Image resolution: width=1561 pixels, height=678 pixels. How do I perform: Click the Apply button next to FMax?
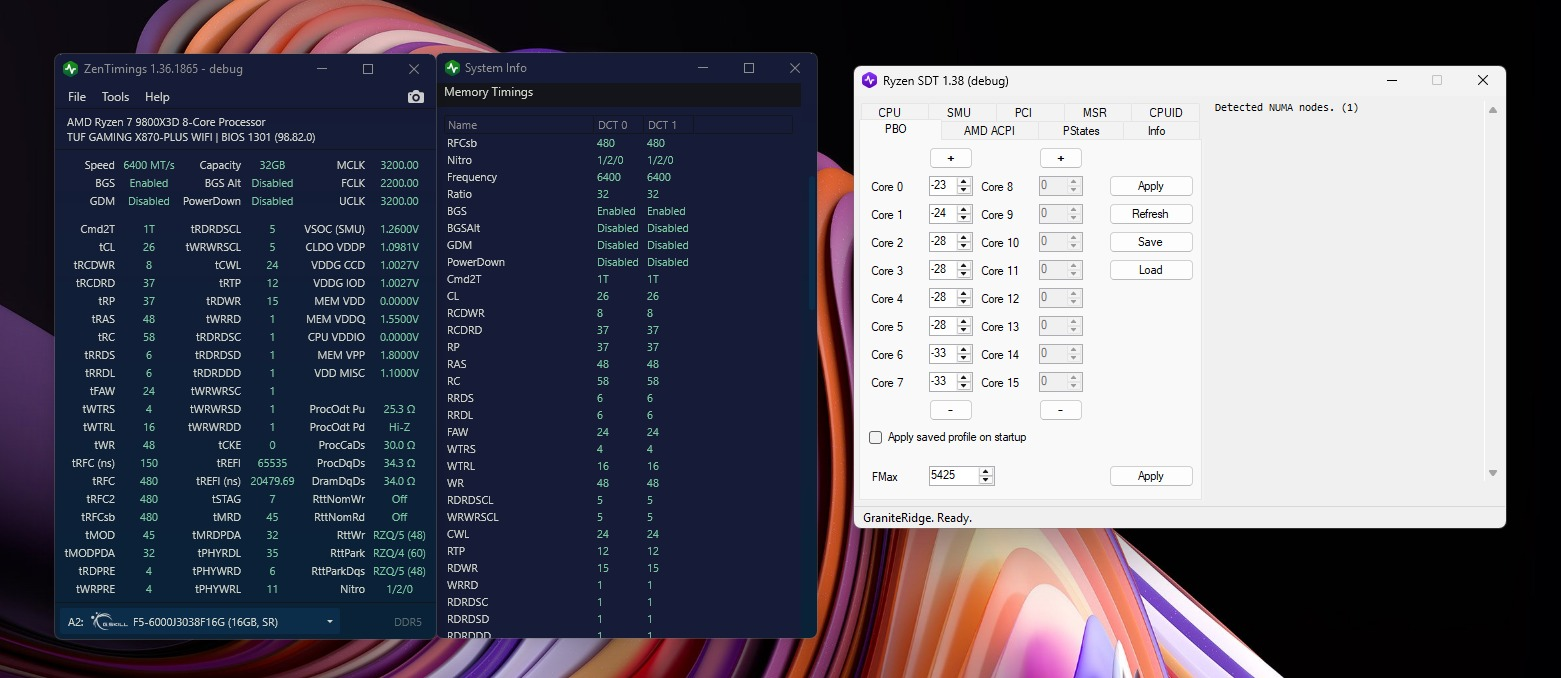click(1151, 476)
